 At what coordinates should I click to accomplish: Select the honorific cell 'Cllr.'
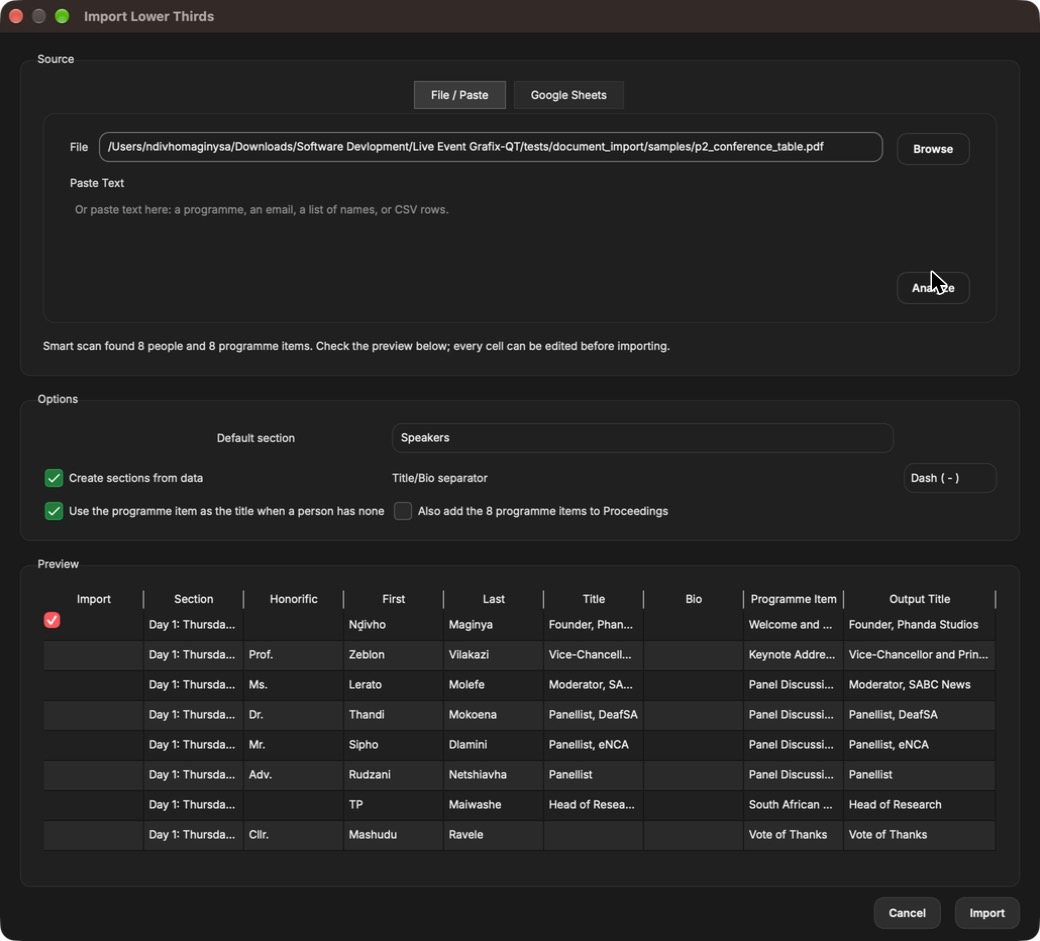pyautogui.click(x=293, y=834)
